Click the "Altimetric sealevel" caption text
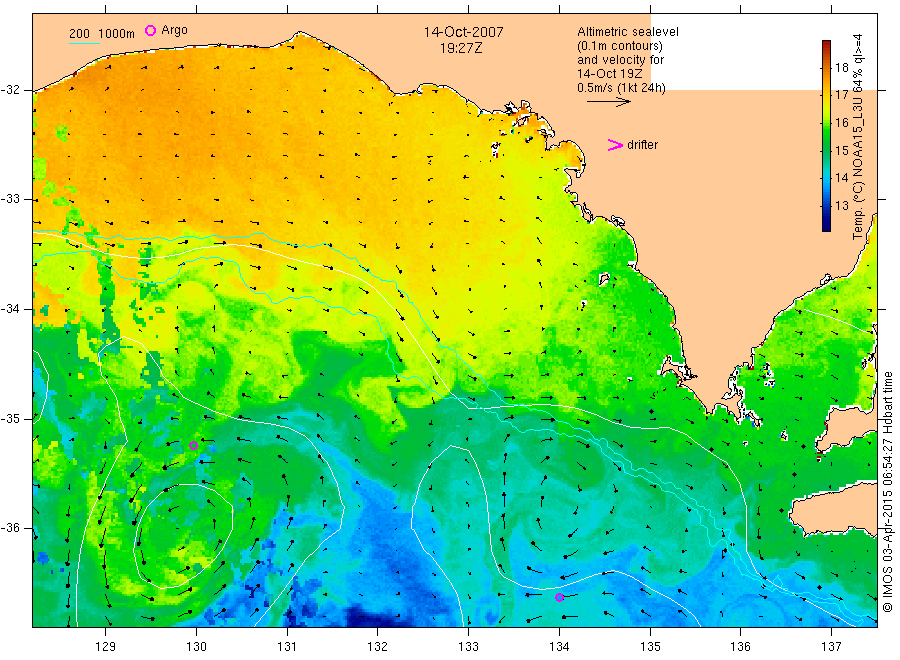This screenshot has width=900, height=660. (628, 32)
